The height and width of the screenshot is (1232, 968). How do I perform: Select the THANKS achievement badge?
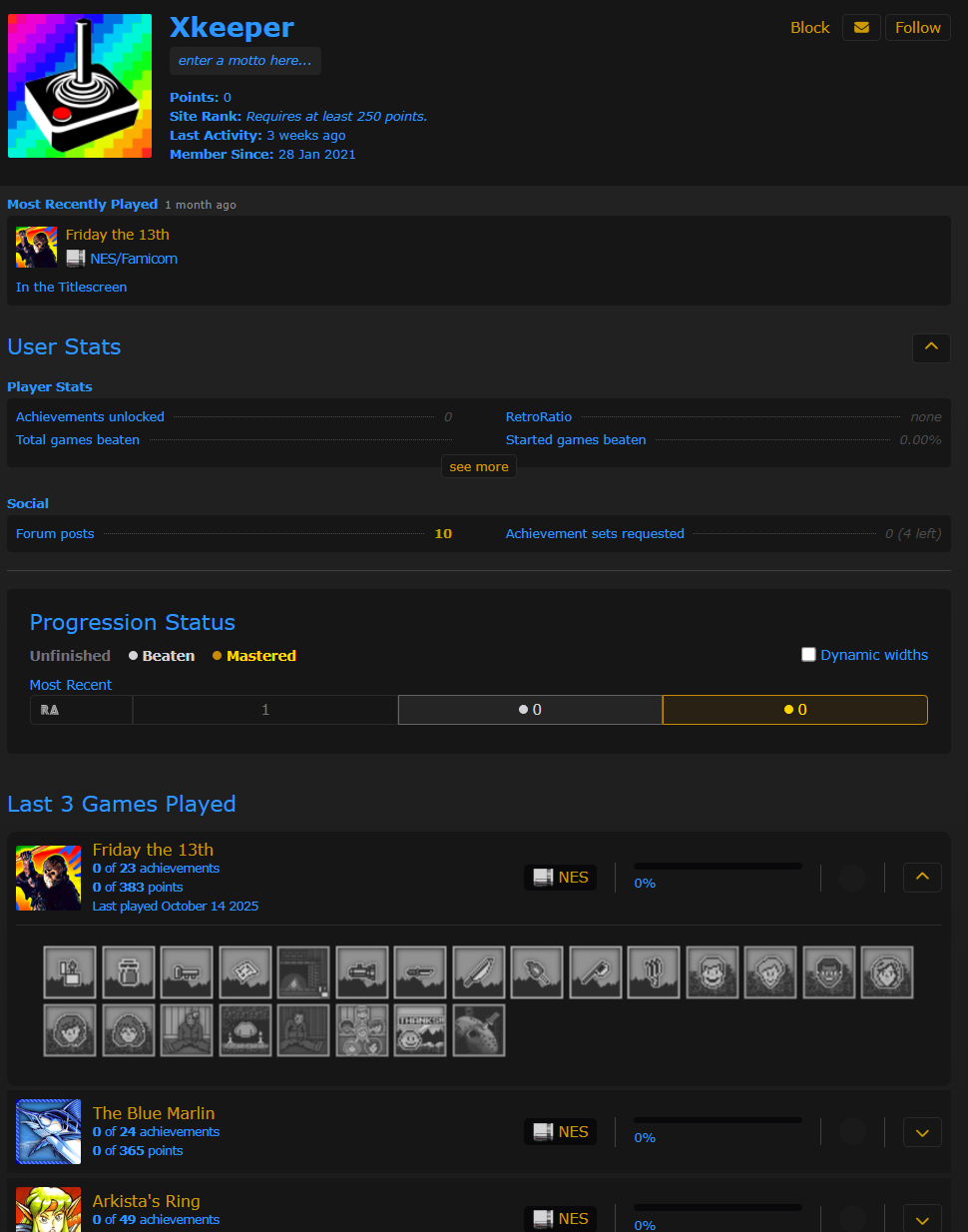420,1030
